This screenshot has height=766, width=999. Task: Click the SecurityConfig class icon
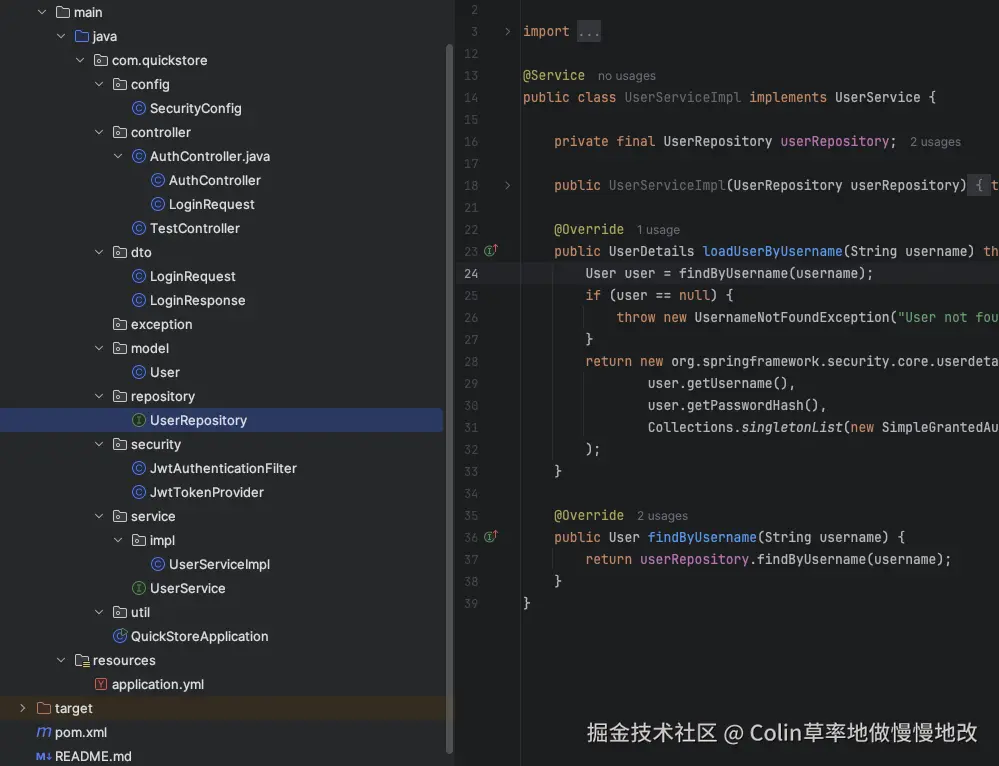pos(139,108)
